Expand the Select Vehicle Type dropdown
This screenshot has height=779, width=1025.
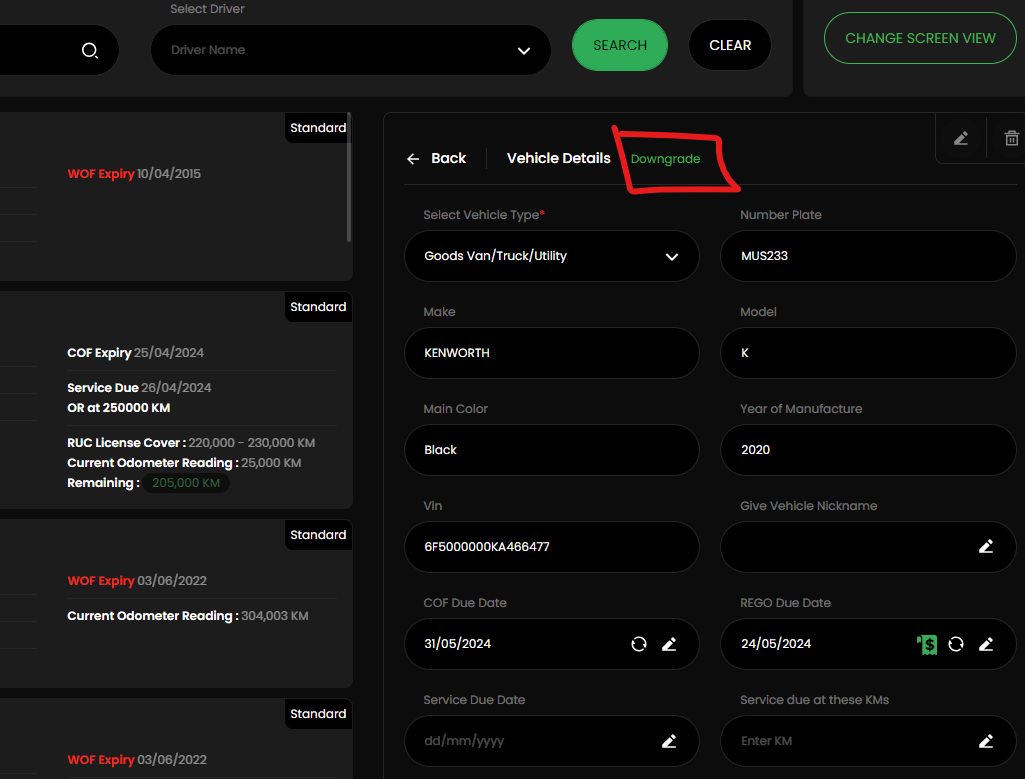coord(552,256)
